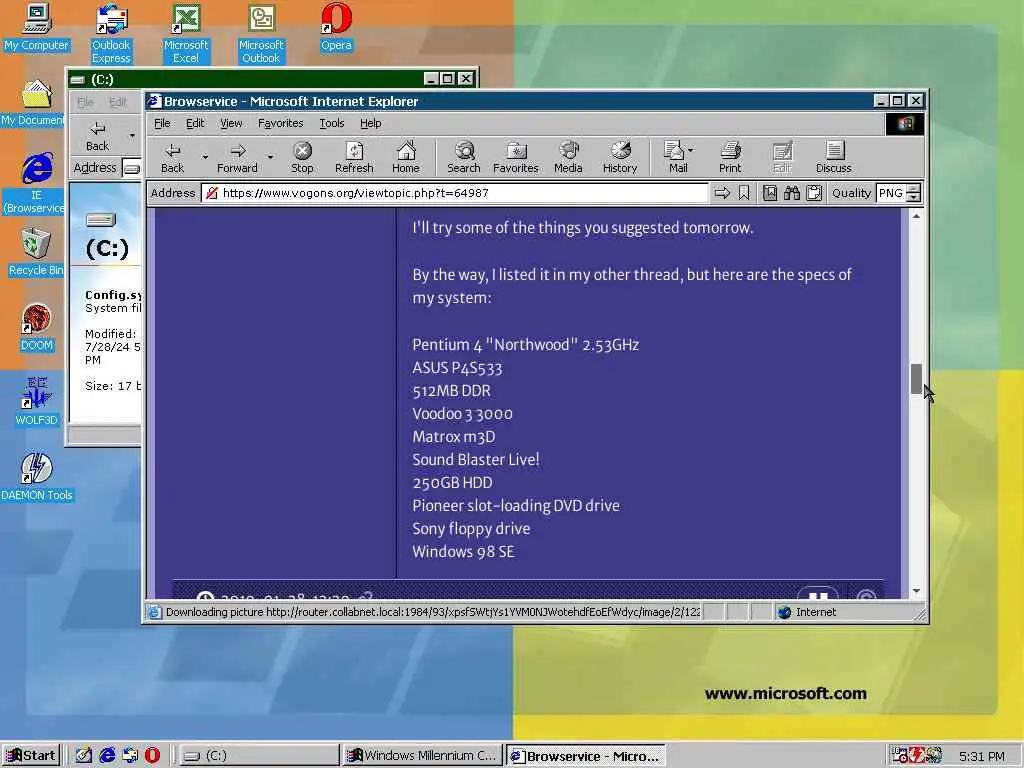Launch Internet Explorer from Quick Launch

click(x=107, y=756)
